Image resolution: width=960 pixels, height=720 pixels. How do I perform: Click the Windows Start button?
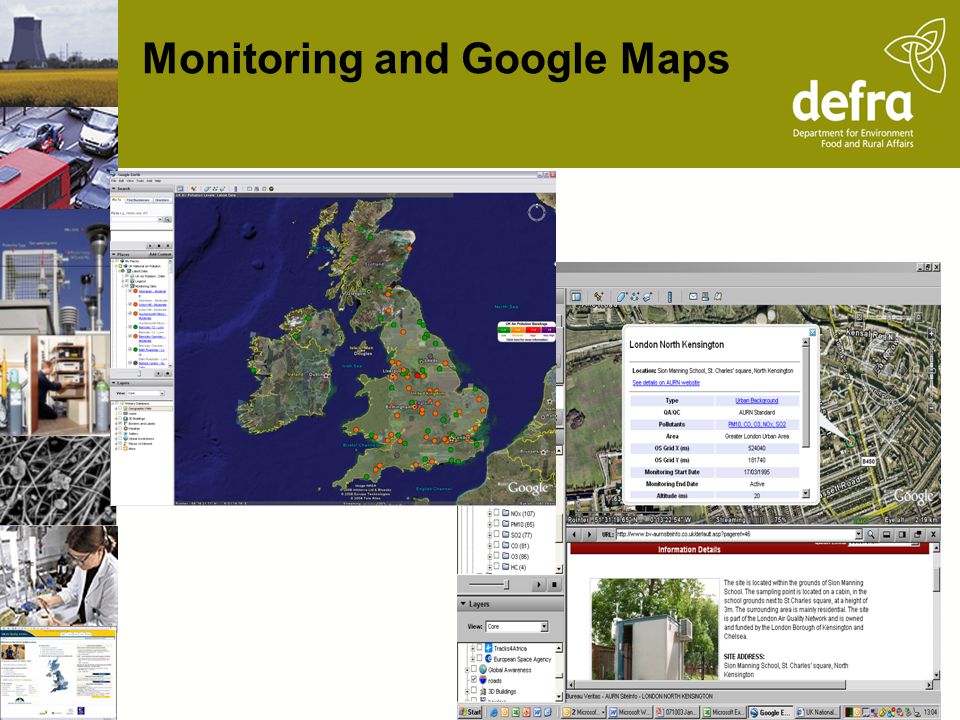pos(471,713)
